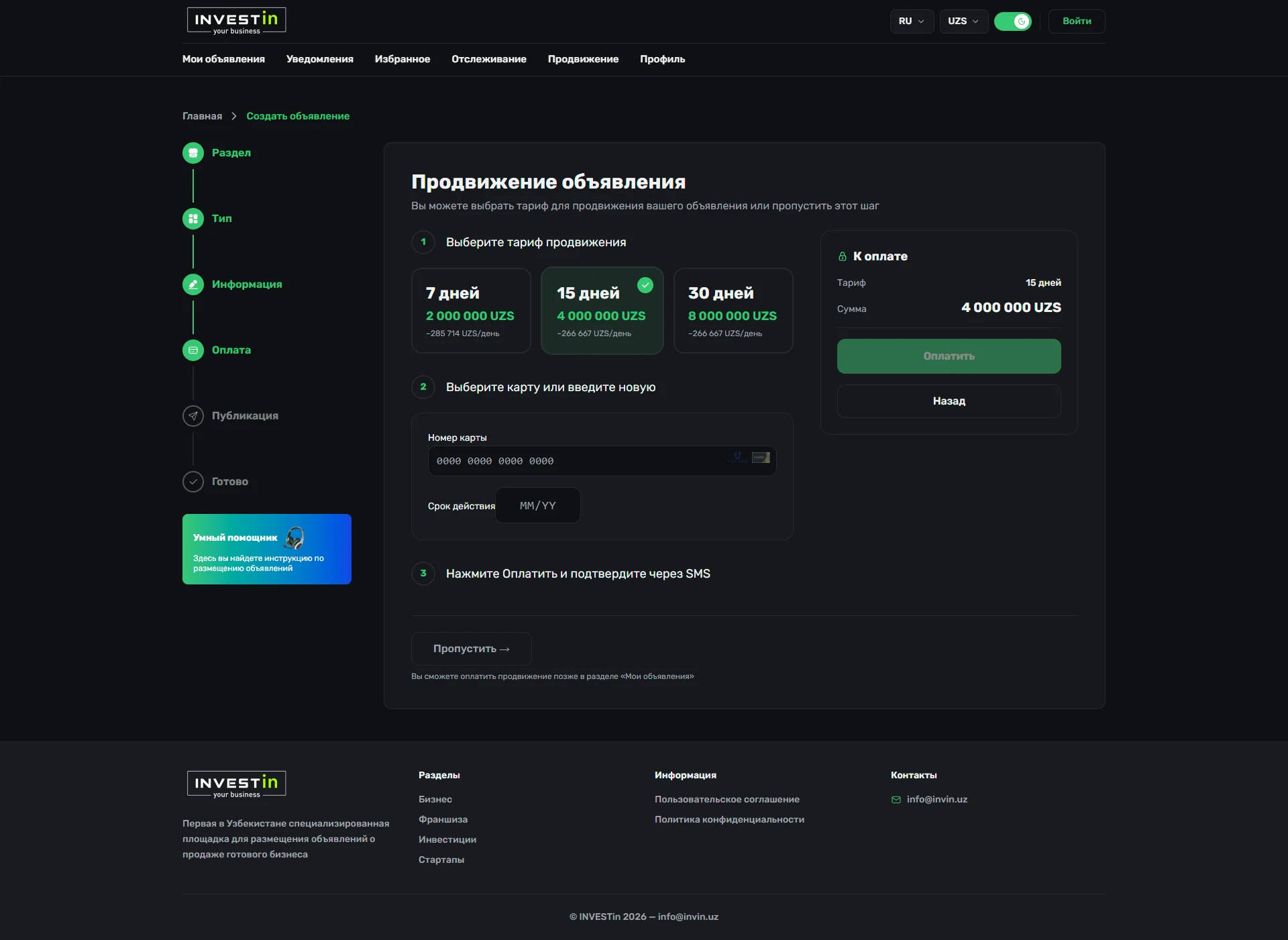Open Стартапы footer link
The width and height of the screenshot is (1288, 940).
[441, 860]
